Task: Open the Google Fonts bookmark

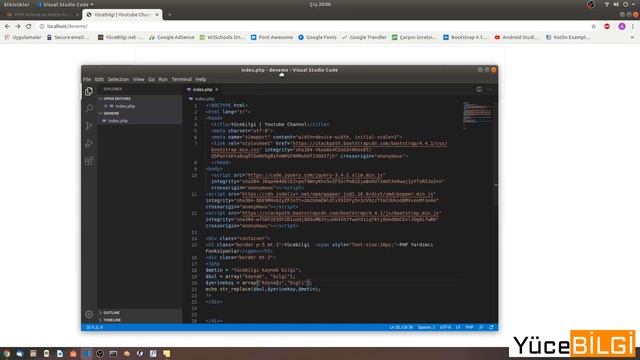Action: 318,37
